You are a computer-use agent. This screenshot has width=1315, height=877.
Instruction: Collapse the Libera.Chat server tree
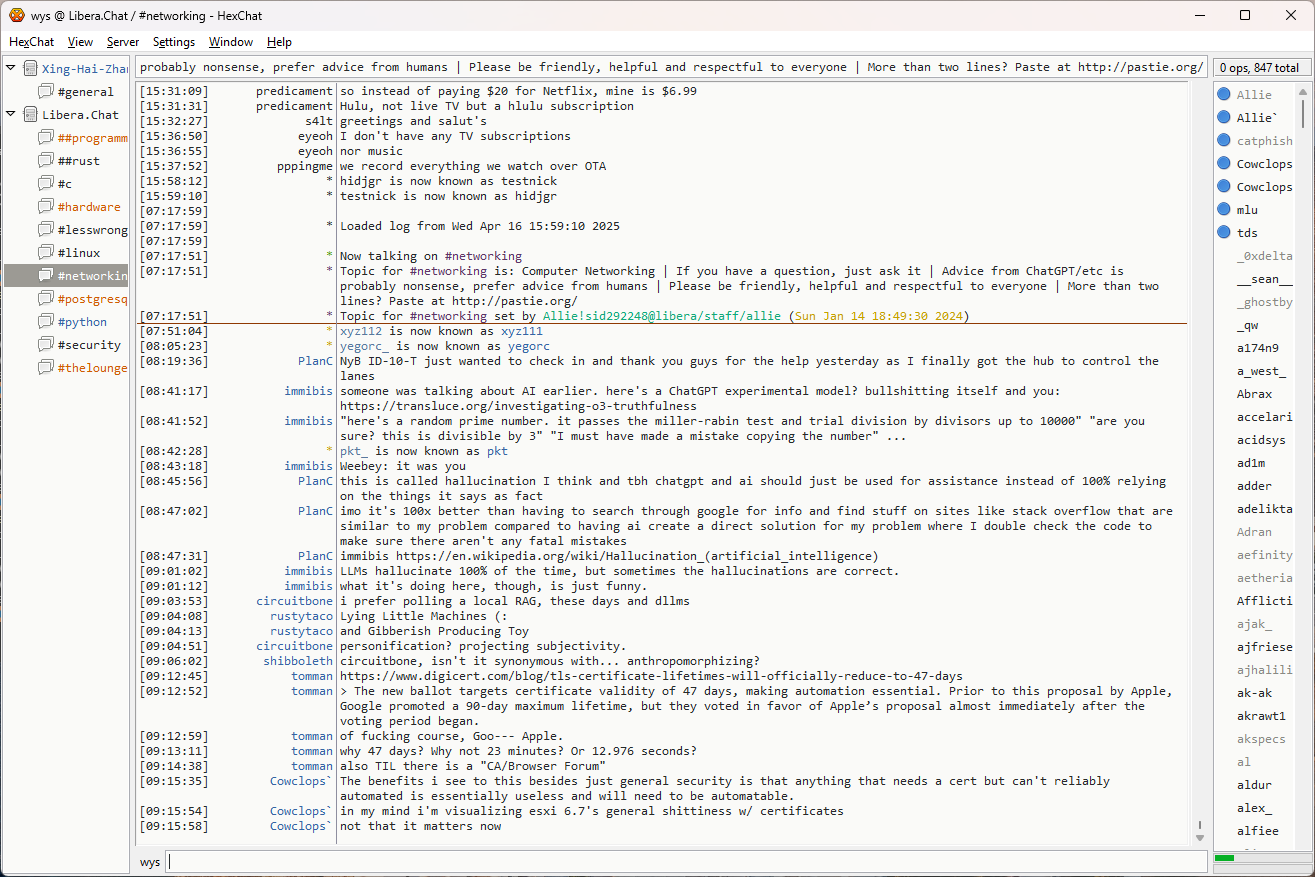click(x=11, y=115)
